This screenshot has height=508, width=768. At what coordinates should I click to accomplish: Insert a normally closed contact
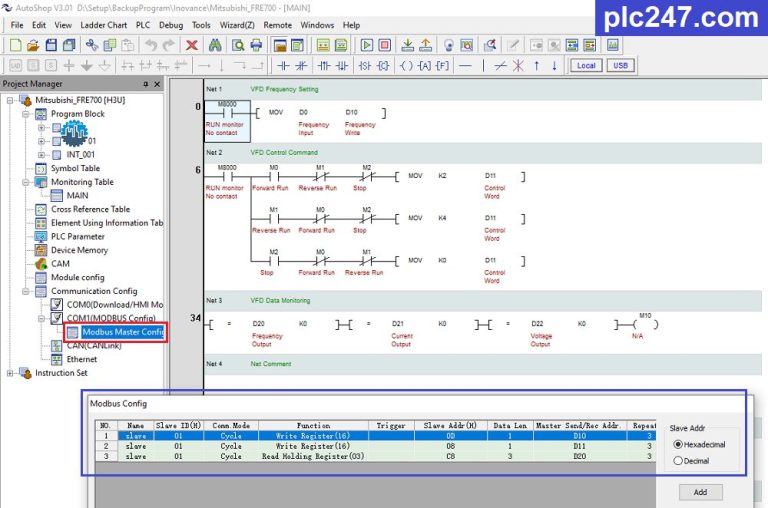301,66
